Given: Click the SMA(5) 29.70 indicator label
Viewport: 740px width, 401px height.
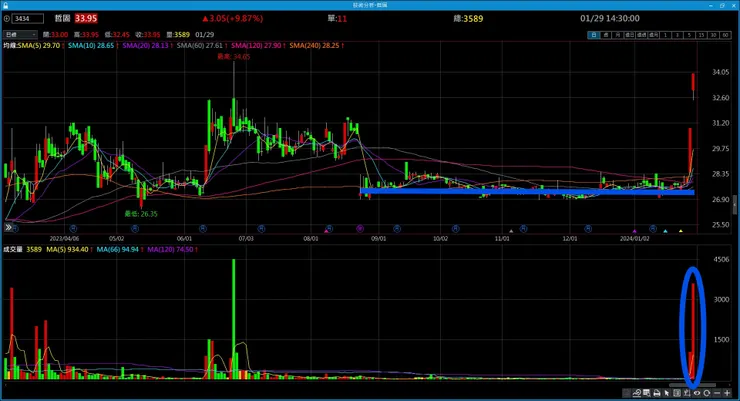Looking at the screenshot, I should (39, 45).
